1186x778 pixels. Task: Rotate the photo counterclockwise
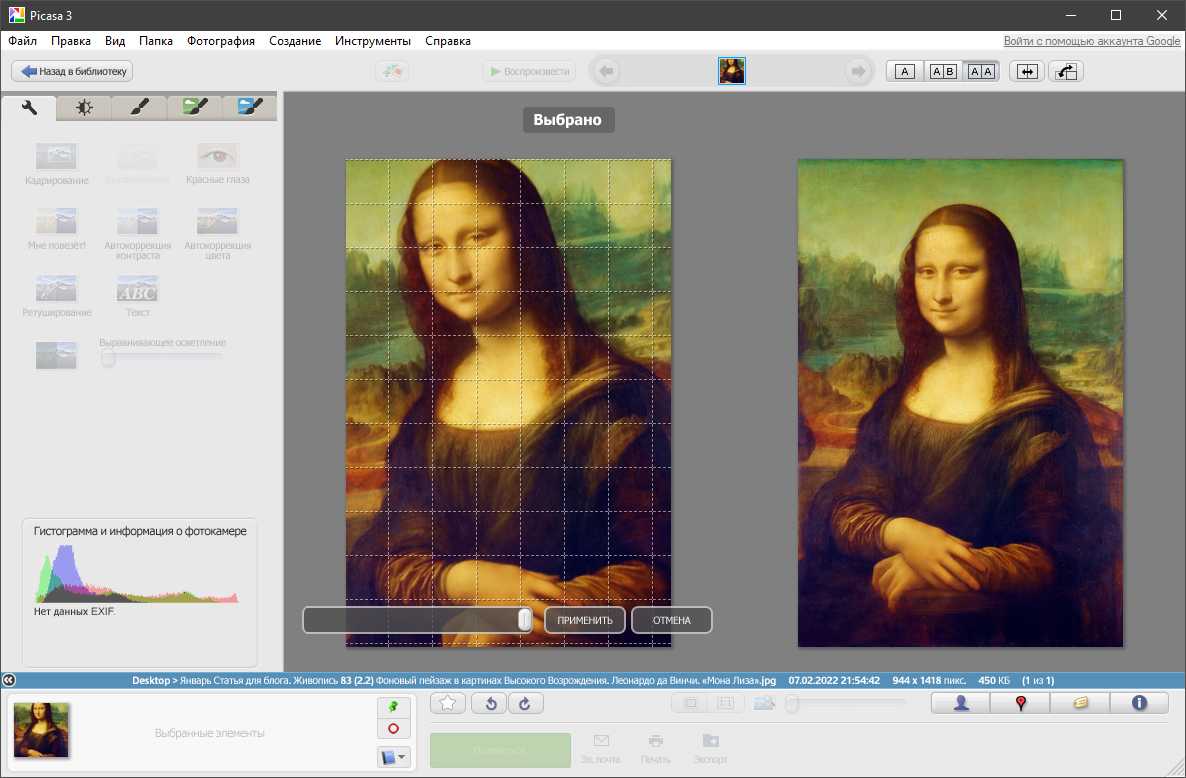tap(490, 703)
